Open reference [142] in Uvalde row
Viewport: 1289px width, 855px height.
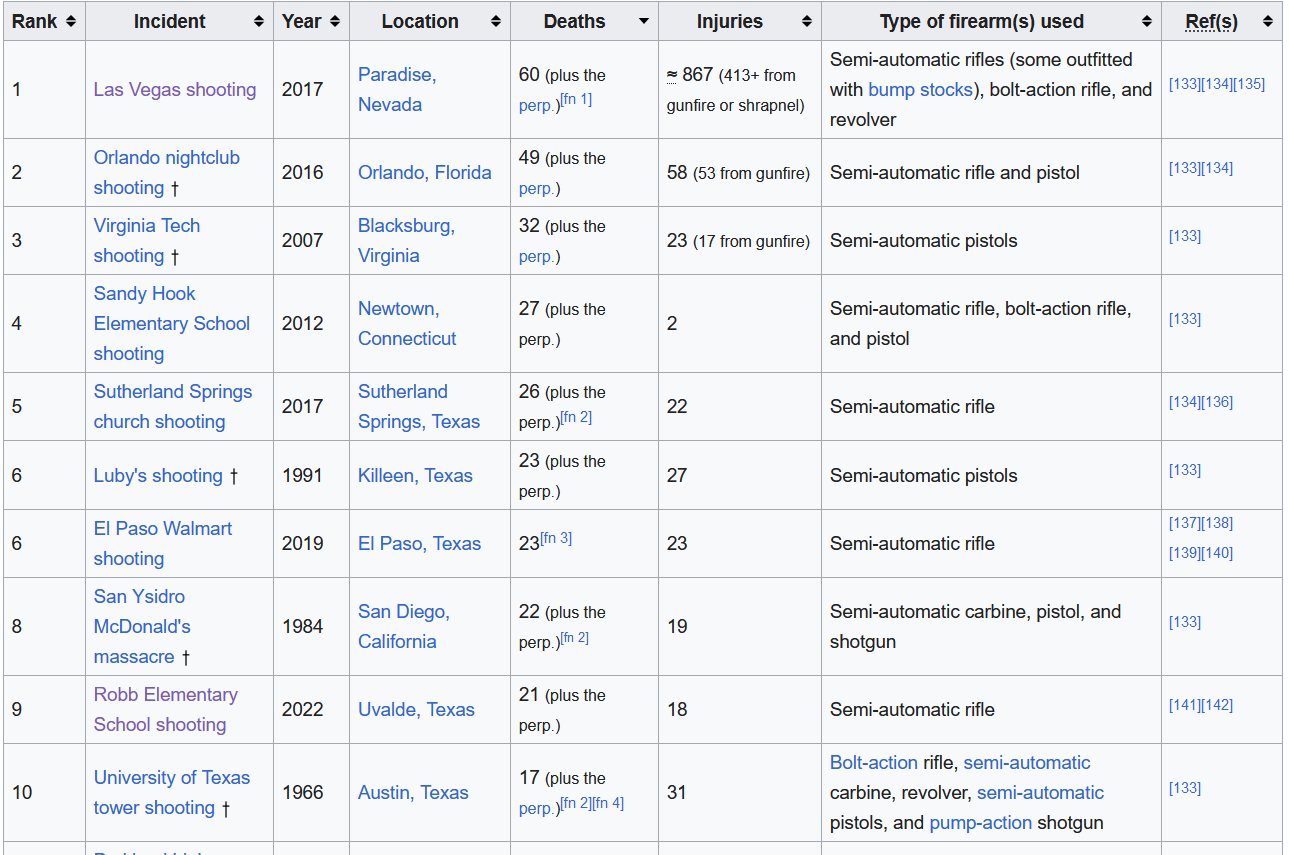(x=1217, y=705)
